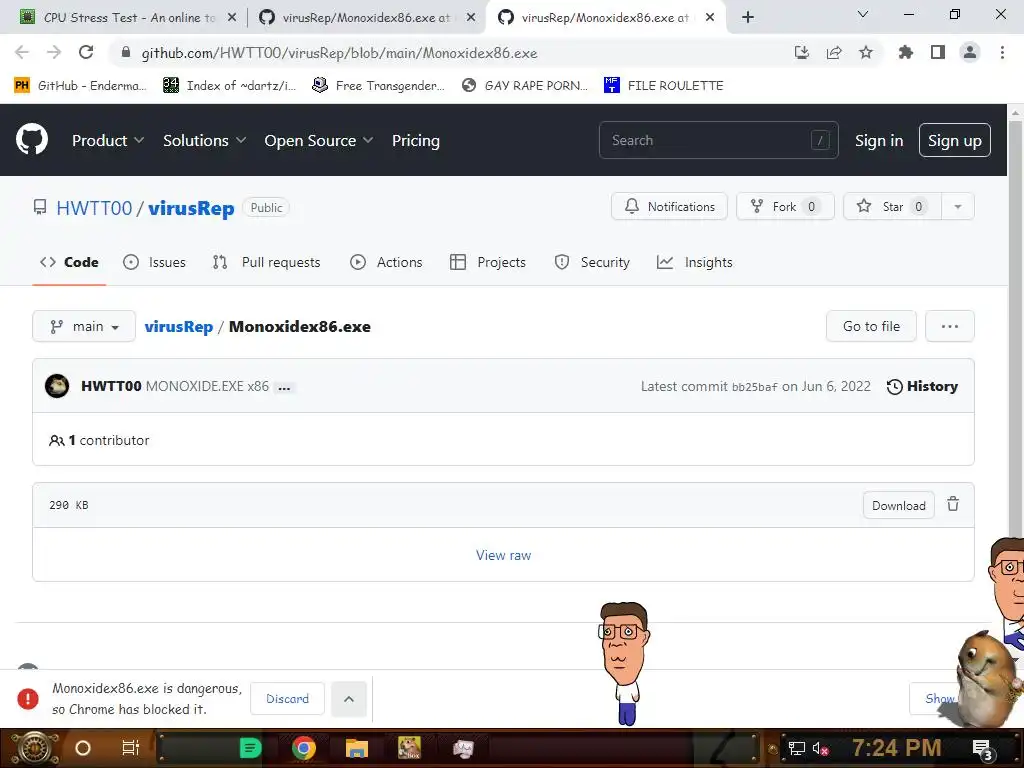Expand commit message ellipsis
1024x768 pixels.
tap(284, 387)
